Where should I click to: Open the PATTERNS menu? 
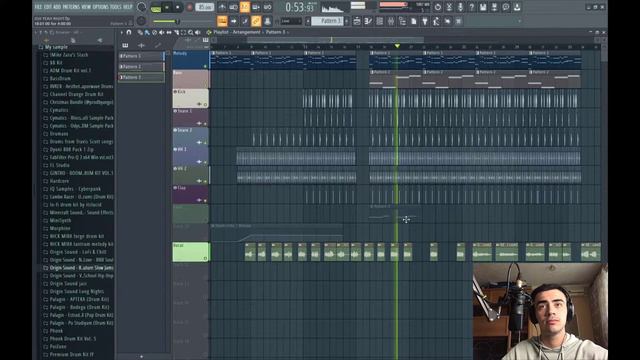click(71, 7)
